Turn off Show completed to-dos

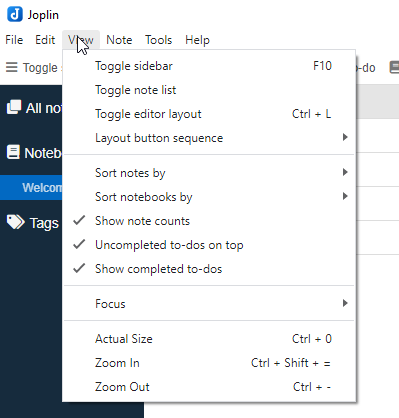tap(209, 269)
